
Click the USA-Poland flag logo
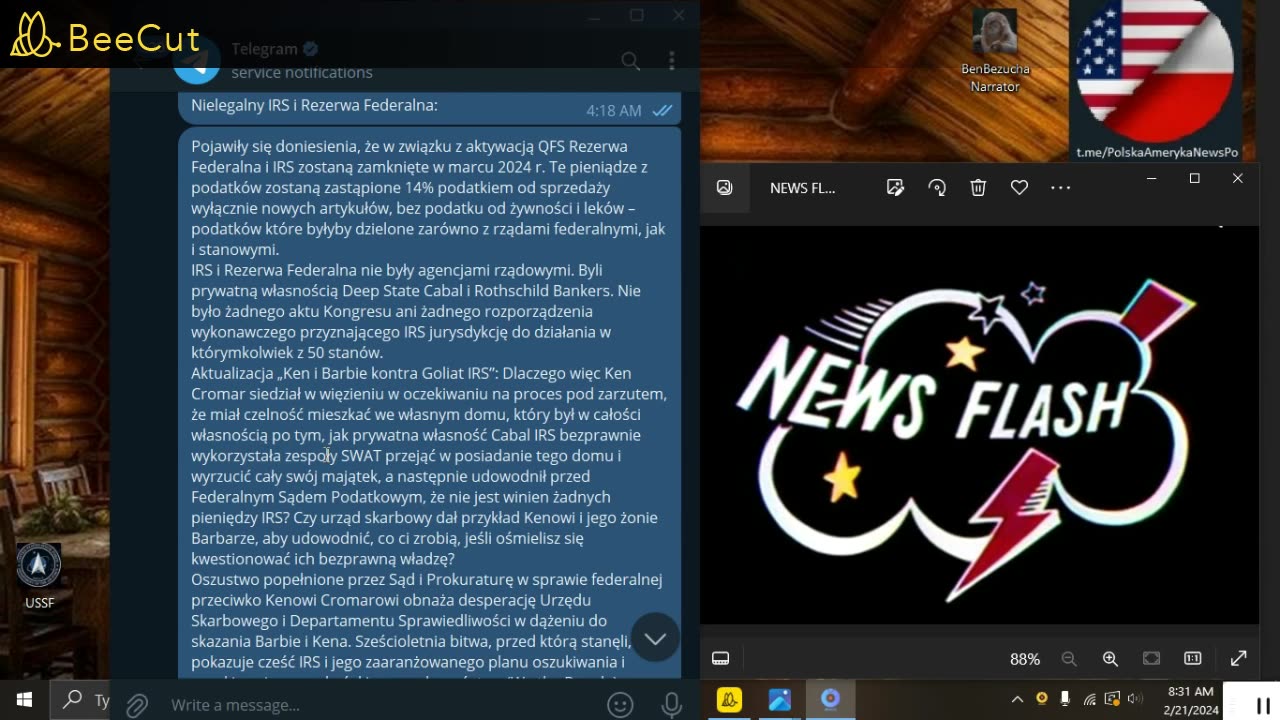point(1154,72)
